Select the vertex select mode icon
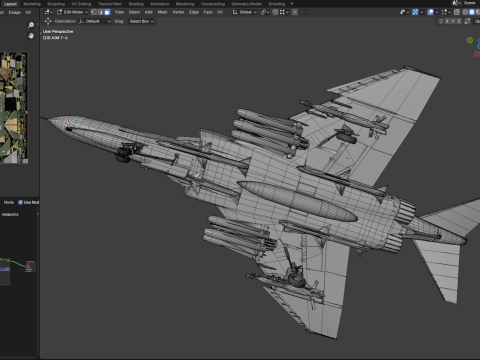 tap(94, 12)
